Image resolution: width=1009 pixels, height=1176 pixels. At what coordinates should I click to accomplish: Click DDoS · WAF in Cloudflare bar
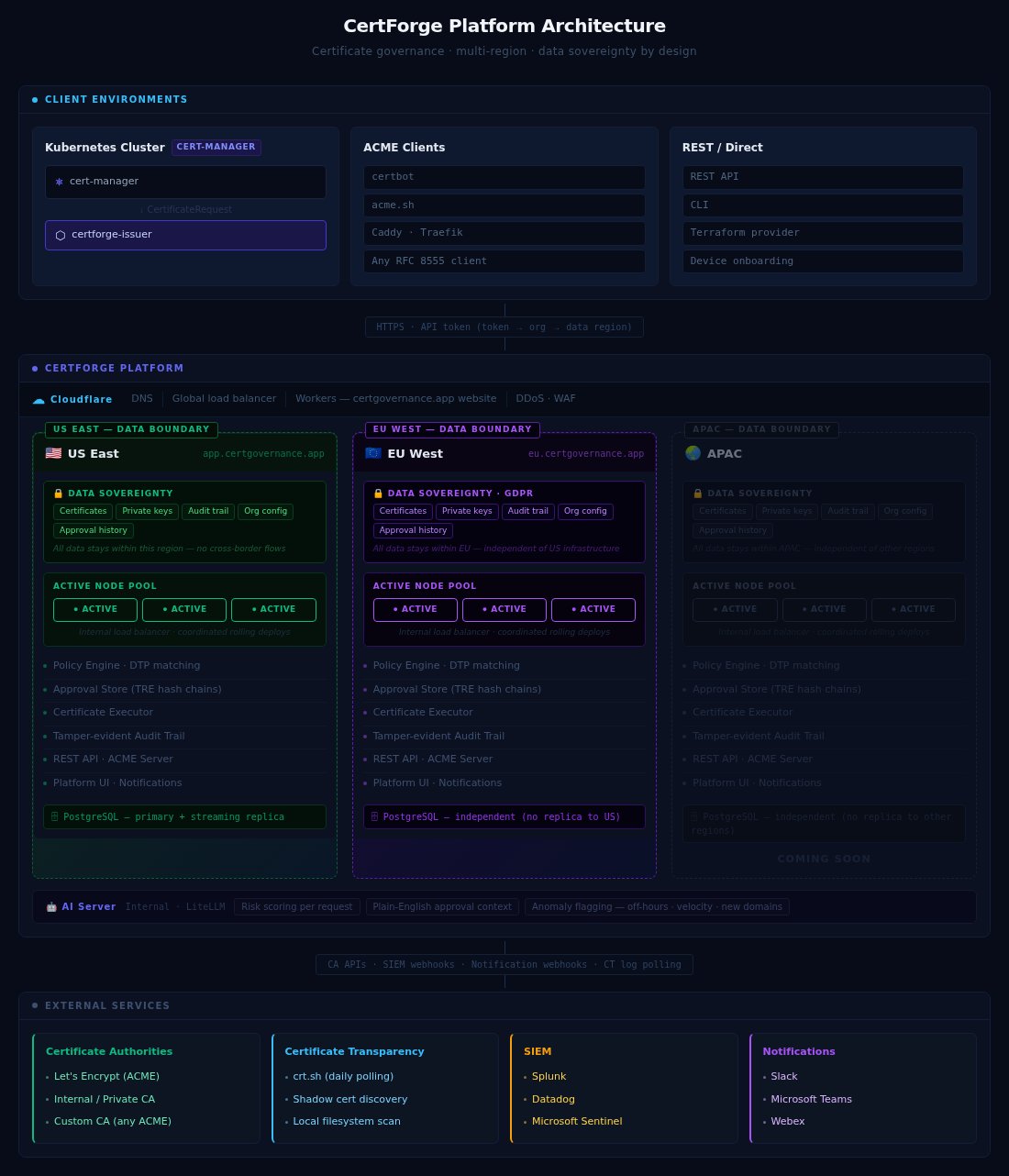[546, 399]
